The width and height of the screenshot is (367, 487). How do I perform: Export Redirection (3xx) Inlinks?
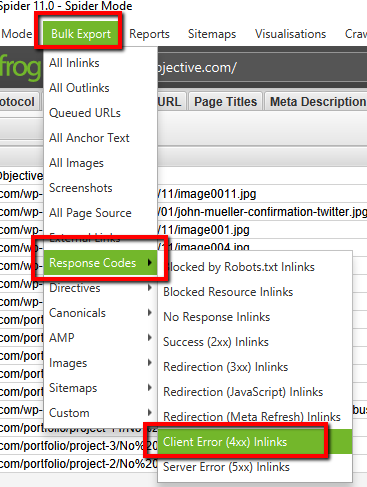click(255, 367)
